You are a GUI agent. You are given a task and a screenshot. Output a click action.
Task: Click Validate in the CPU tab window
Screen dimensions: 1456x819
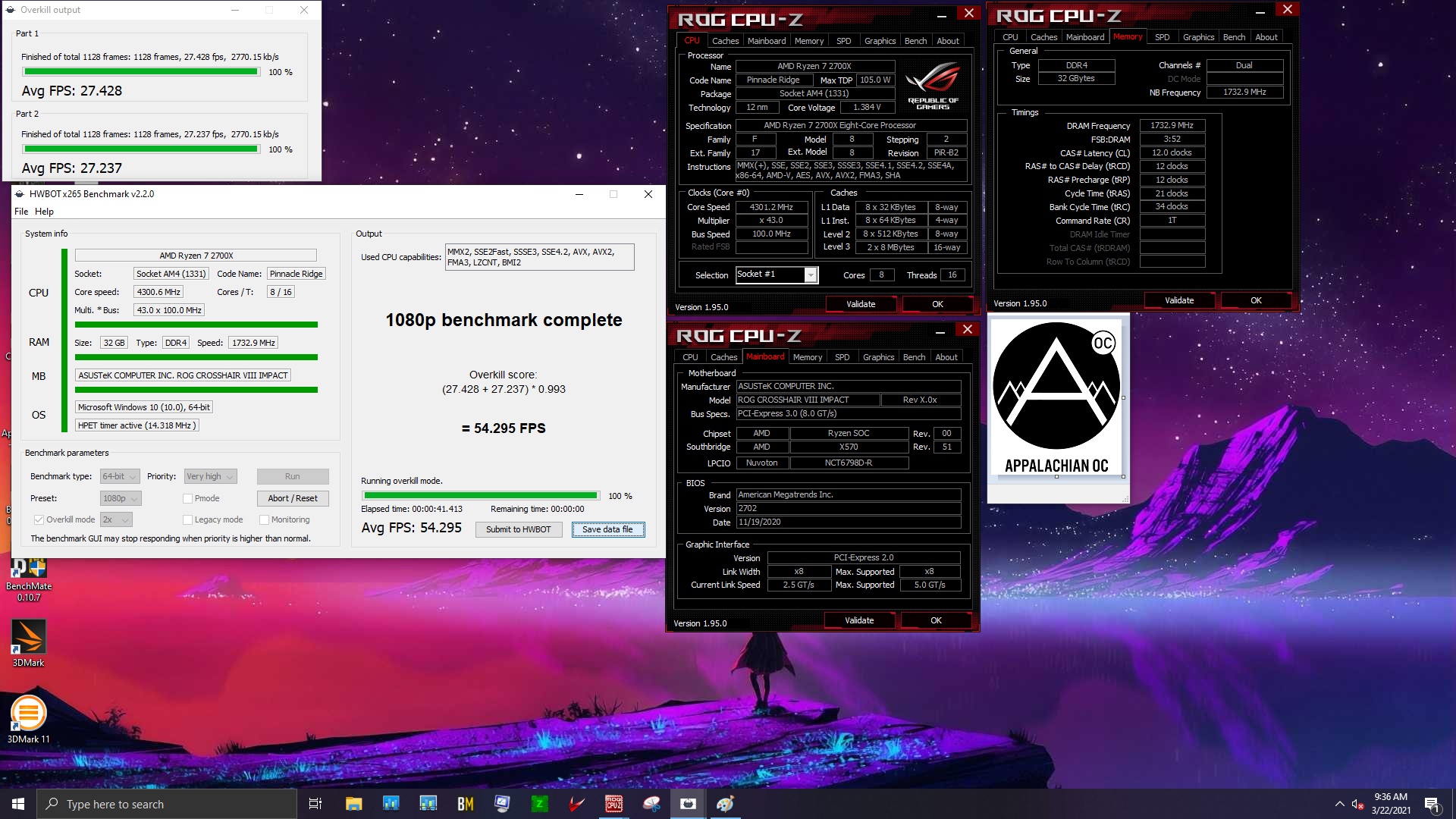861,304
